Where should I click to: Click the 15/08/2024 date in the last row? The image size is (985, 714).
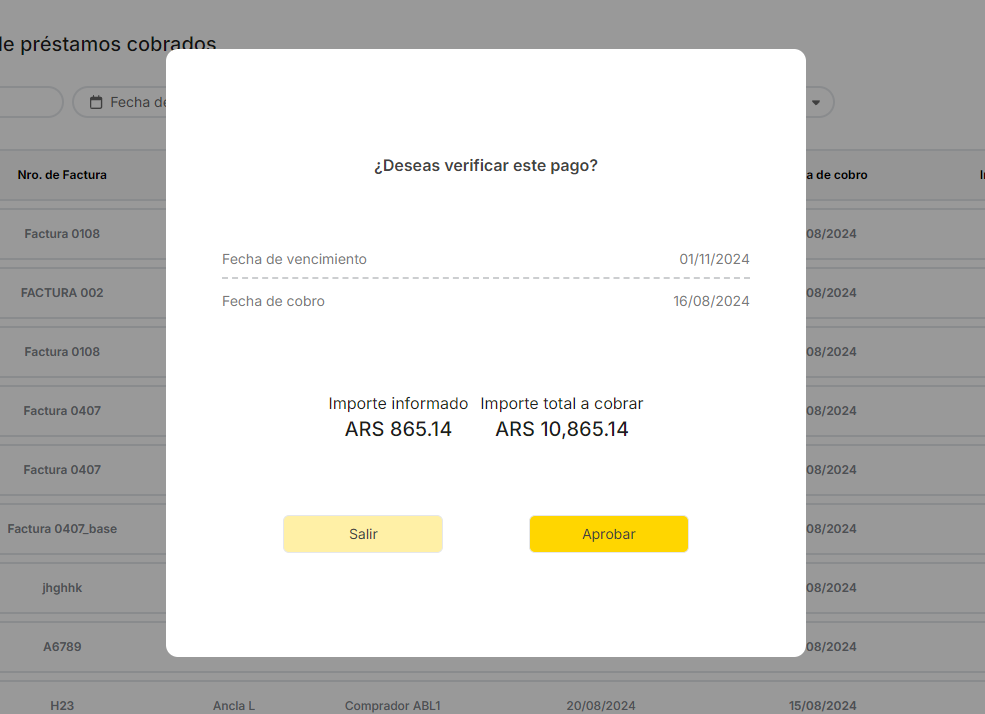point(823,706)
